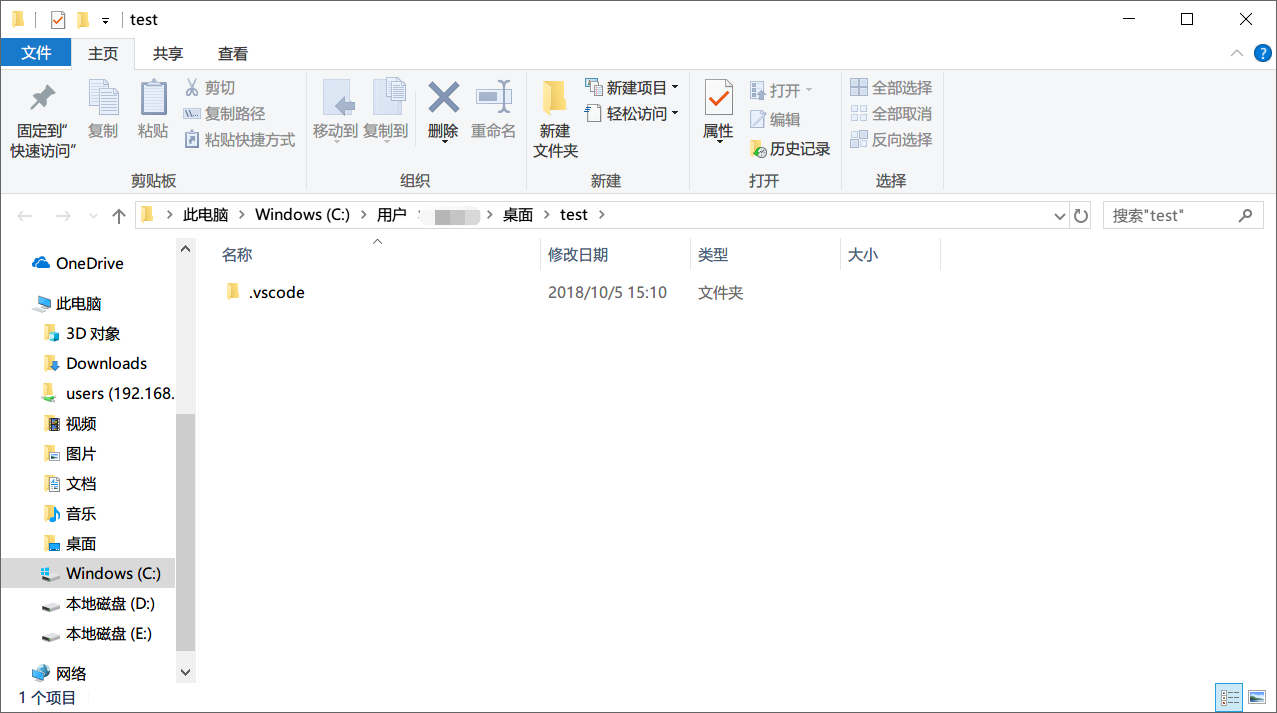Collapse the ribbon with the chevron
The image size is (1277, 713).
pyautogui.click(x=1237, y=53)
